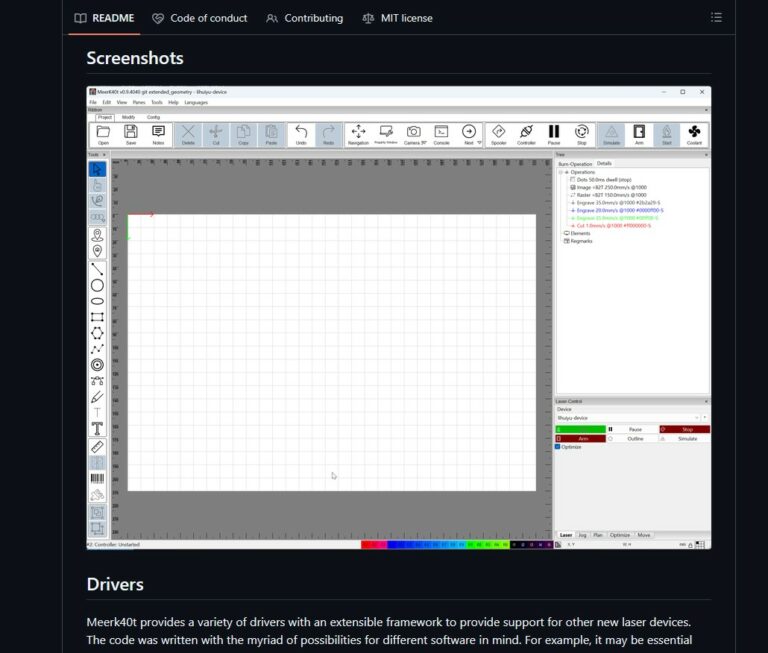
Task: Click Simulate button in Laser Control panel
Action: [x=684, y=438]
